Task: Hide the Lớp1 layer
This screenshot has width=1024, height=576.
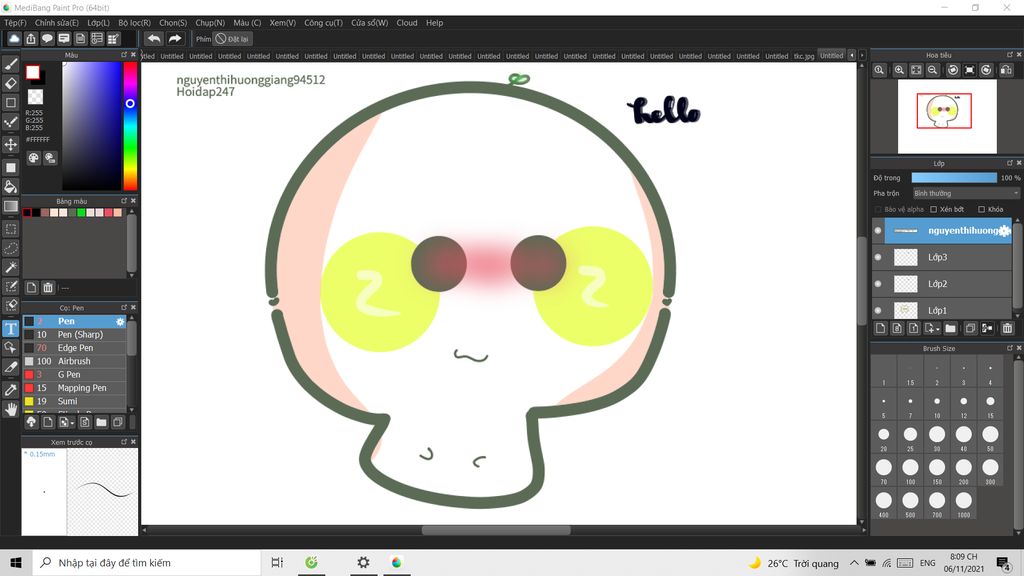Action: click(x=878, y=311)
